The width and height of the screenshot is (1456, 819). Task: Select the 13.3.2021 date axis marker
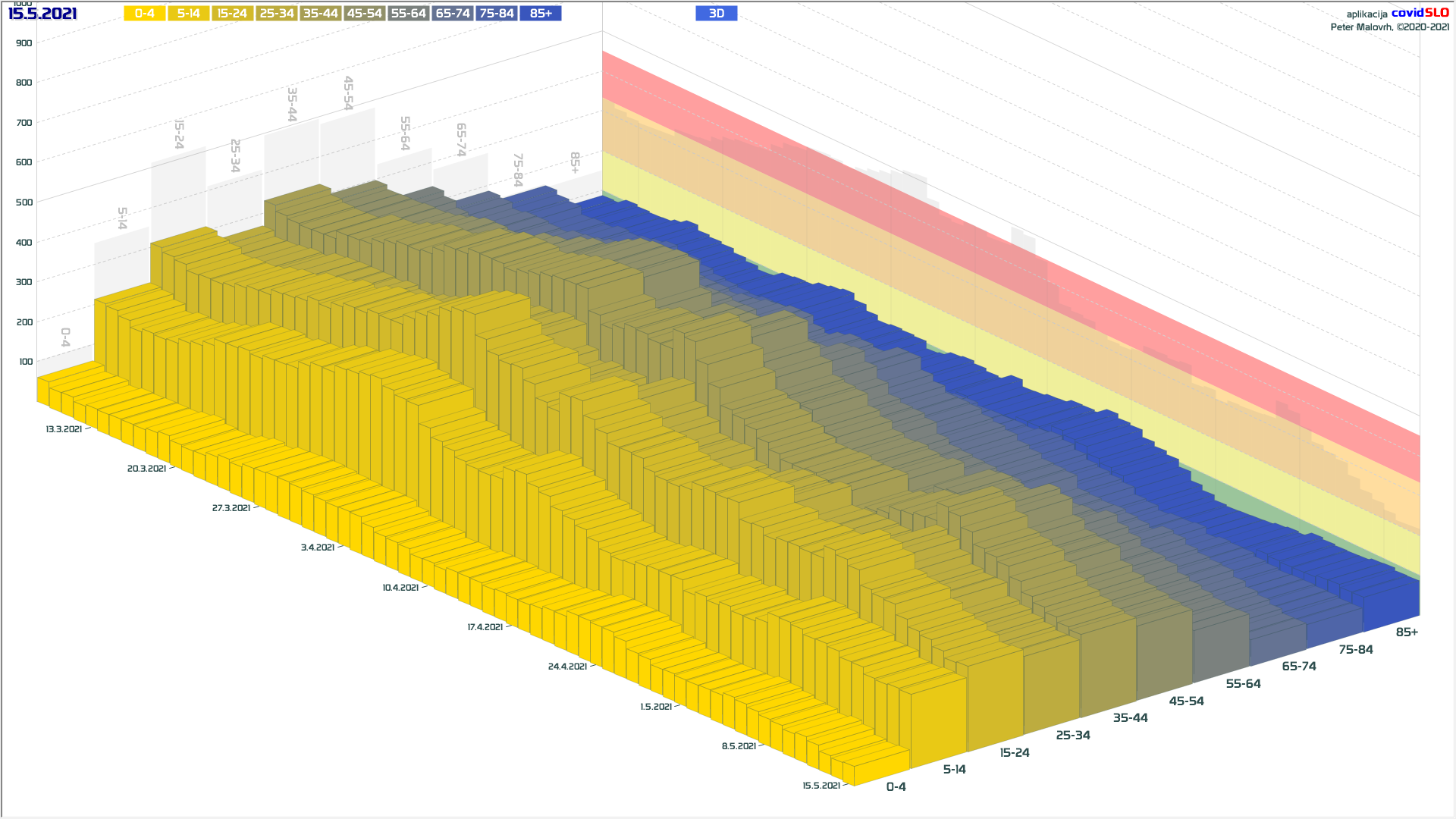coord(64,429)
